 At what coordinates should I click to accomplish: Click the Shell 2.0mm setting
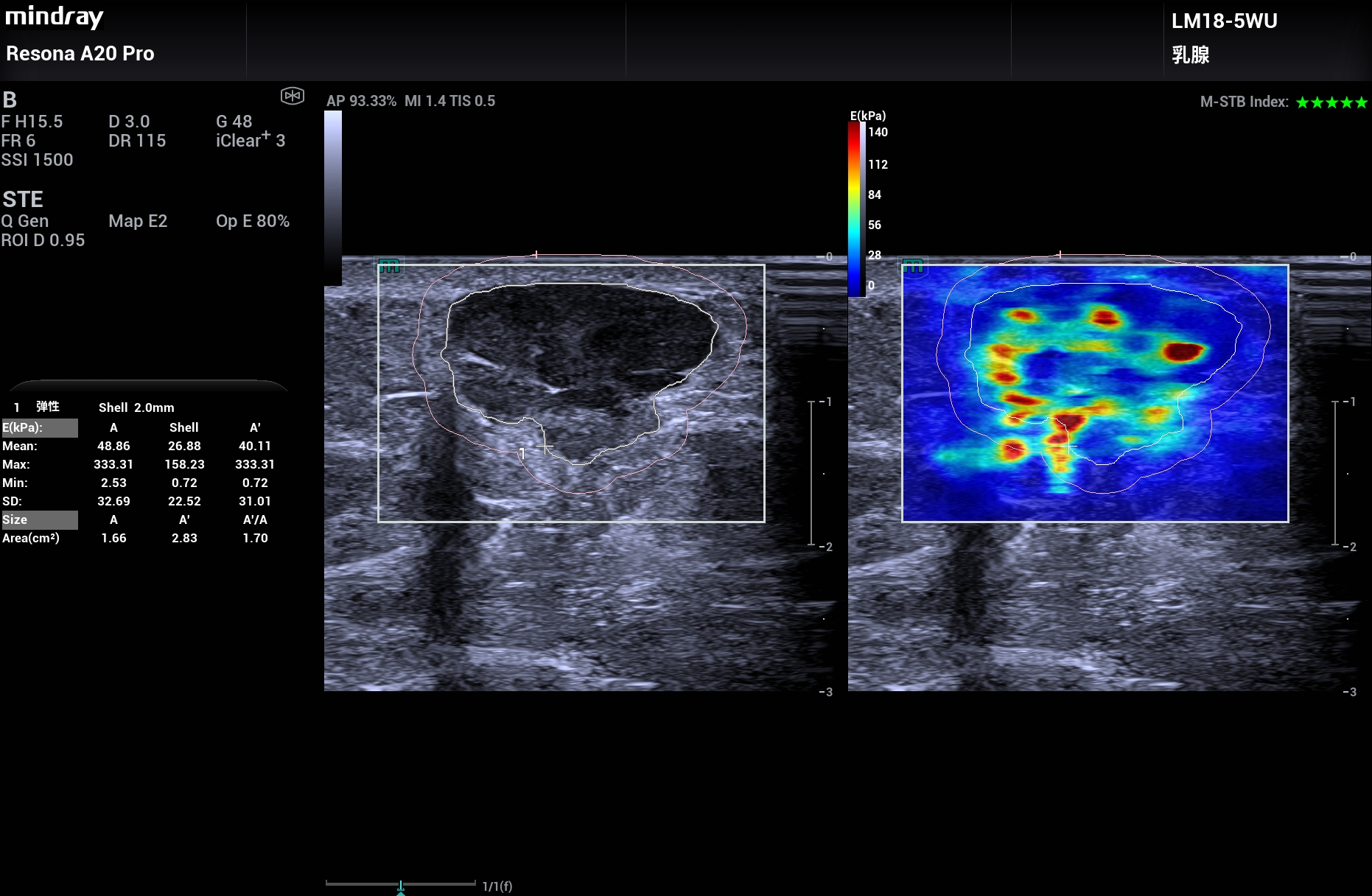136,407
